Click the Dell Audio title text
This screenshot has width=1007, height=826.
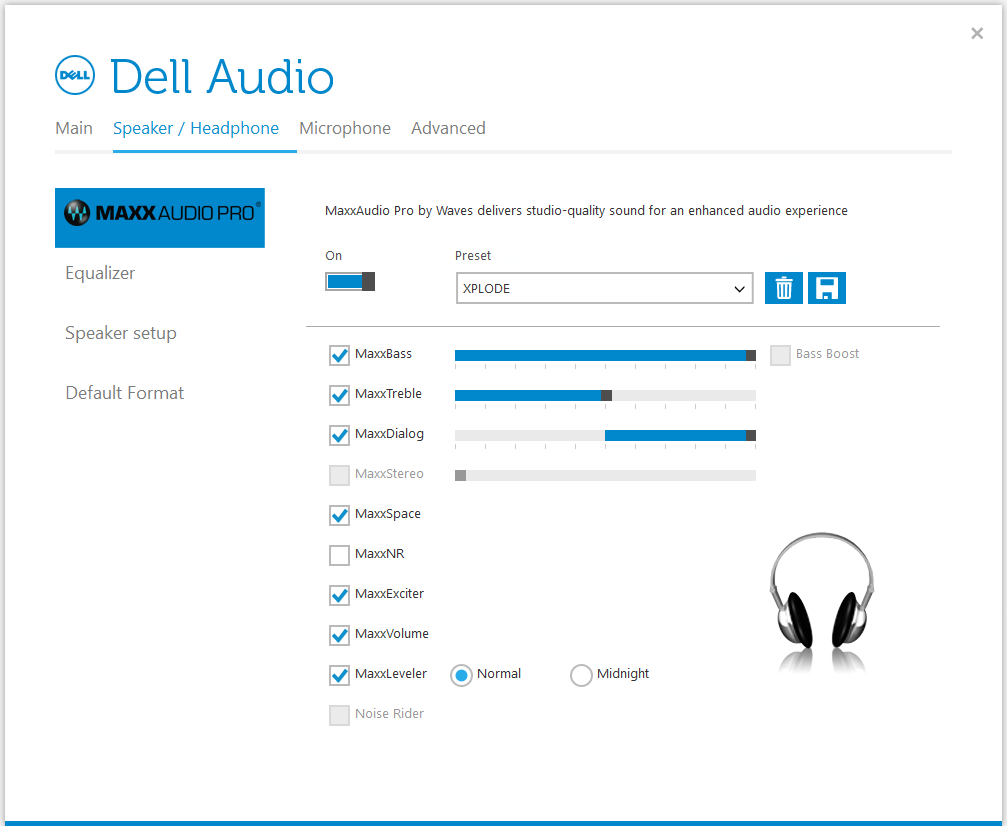pos(222,76)
